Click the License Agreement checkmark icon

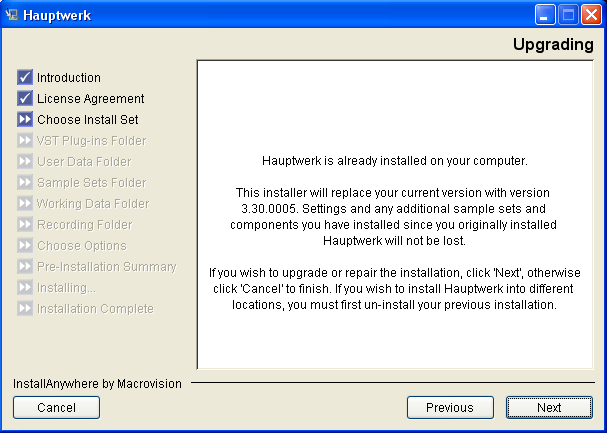tap(25, 98)
